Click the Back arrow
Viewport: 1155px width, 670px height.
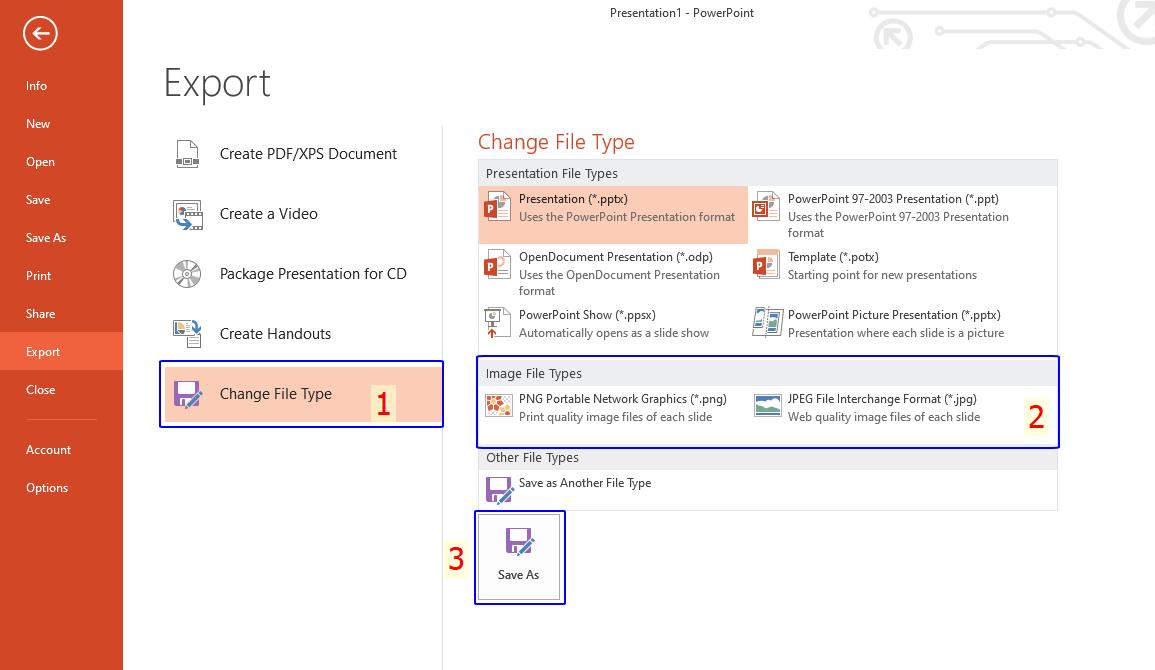pyautogui.click(x=38, y=33)
